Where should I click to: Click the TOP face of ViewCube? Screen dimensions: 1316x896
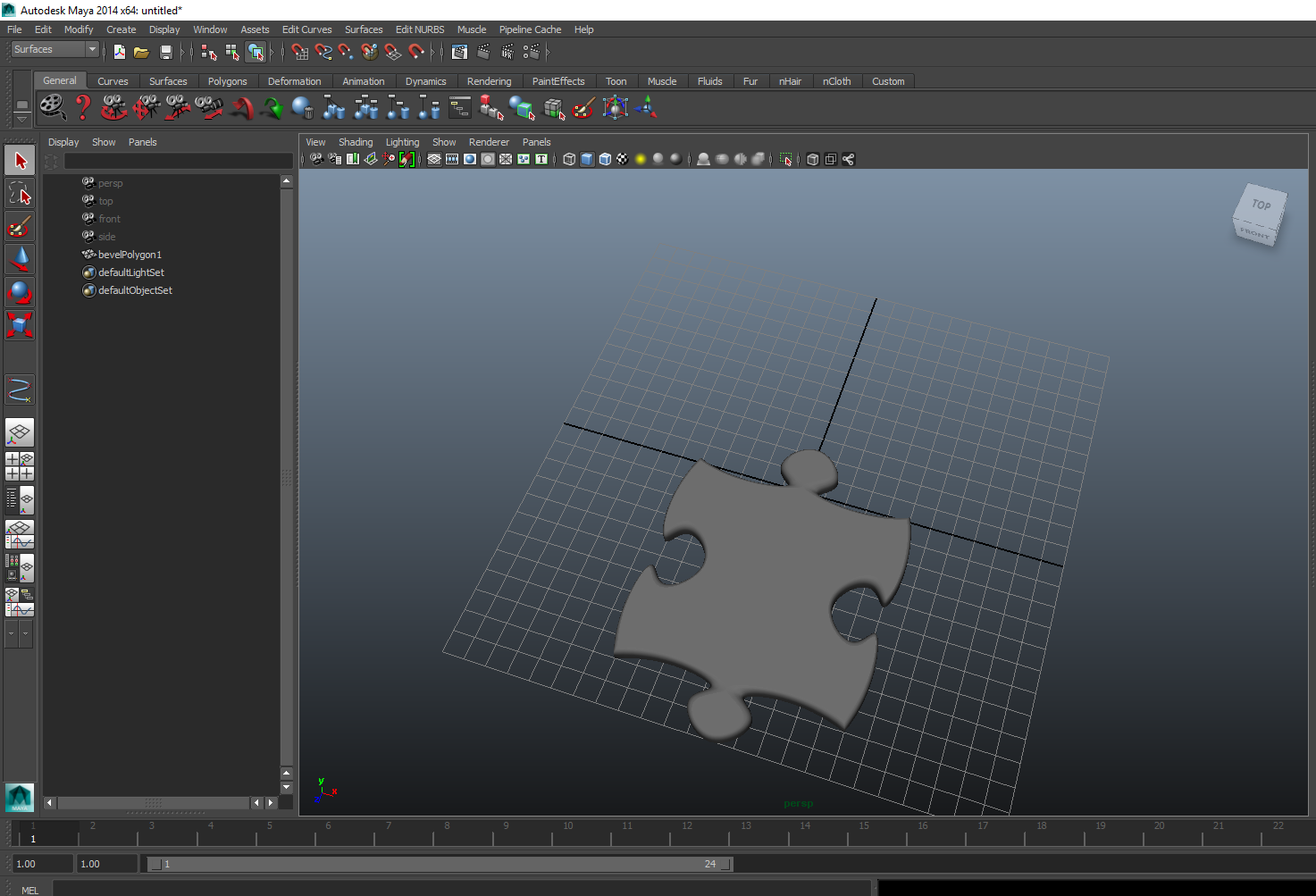pos(1261,205)
